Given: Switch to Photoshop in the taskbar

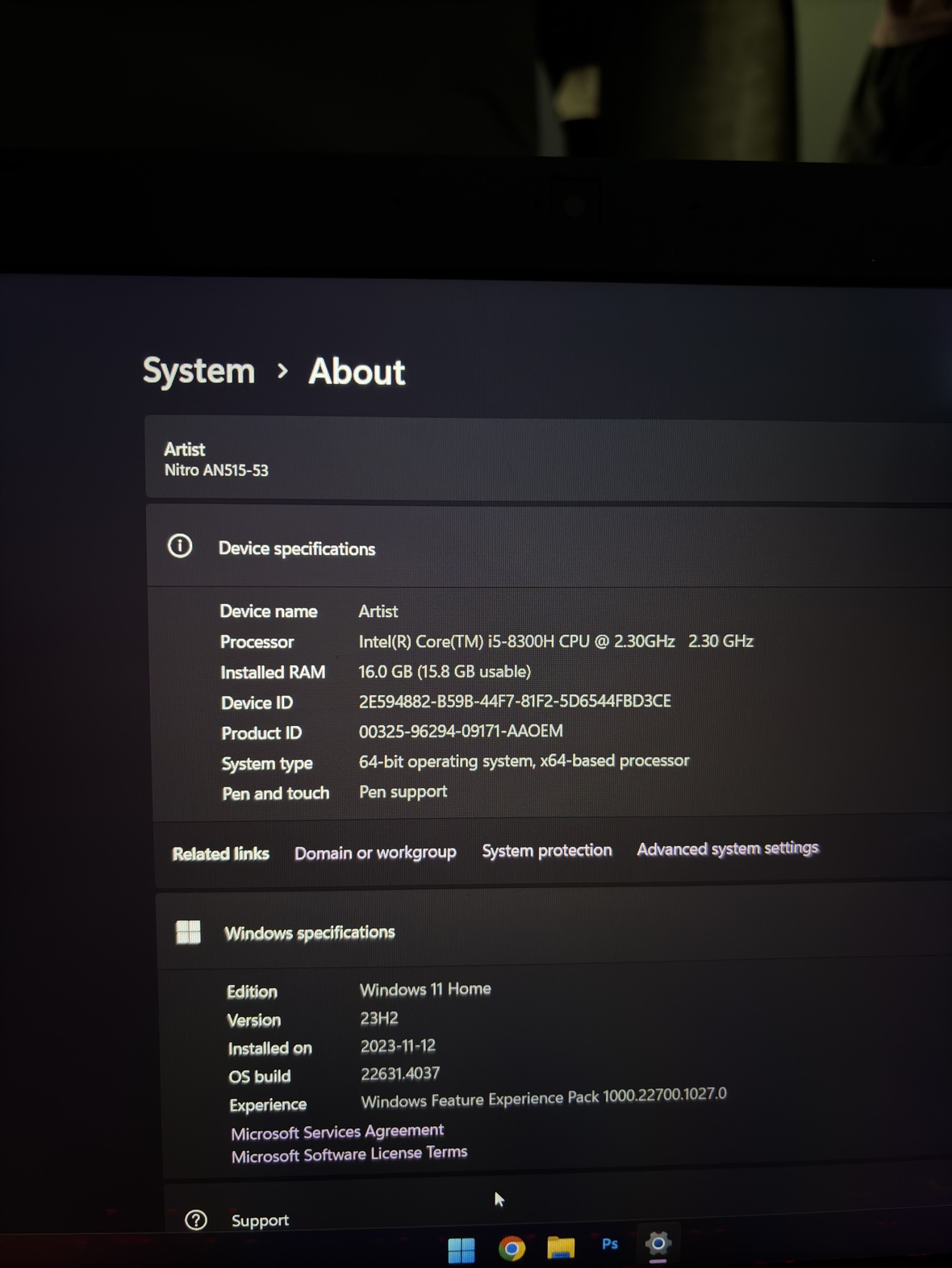Looking at the screenshot, I should point(610,1245).
